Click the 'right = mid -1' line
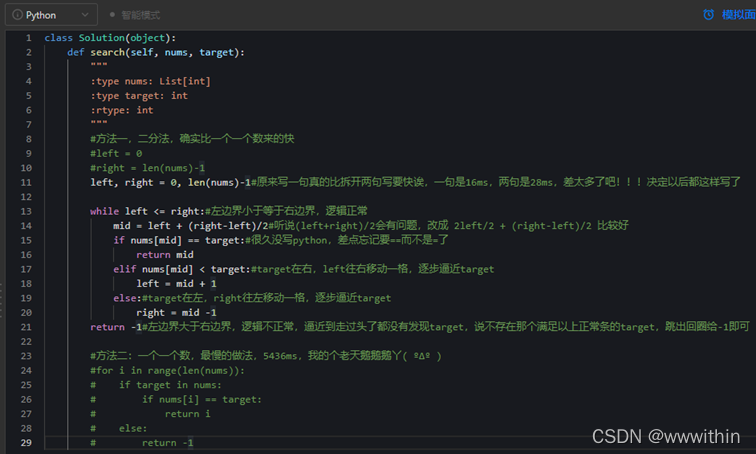Screen dimensions: 756x454 (x=176, y=312)
